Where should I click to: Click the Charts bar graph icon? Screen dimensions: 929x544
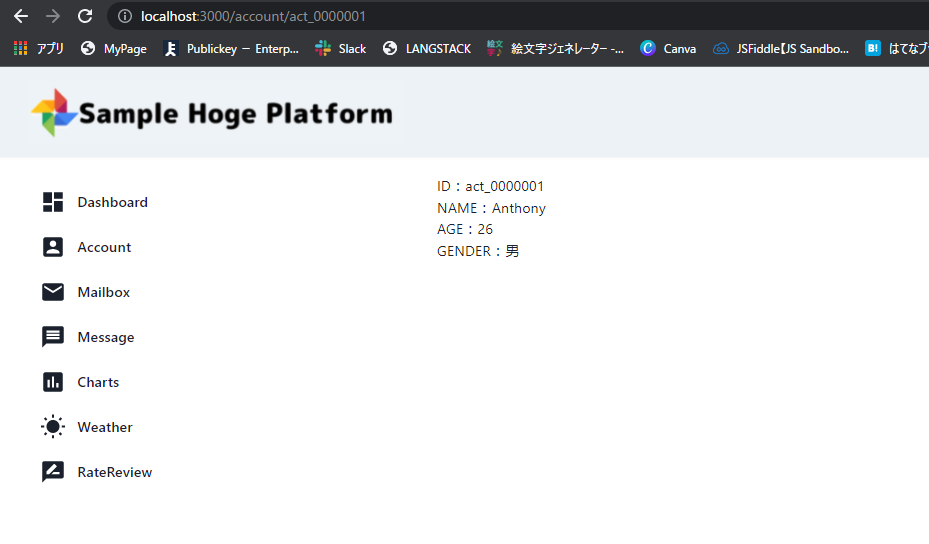(x=53, y=382)
